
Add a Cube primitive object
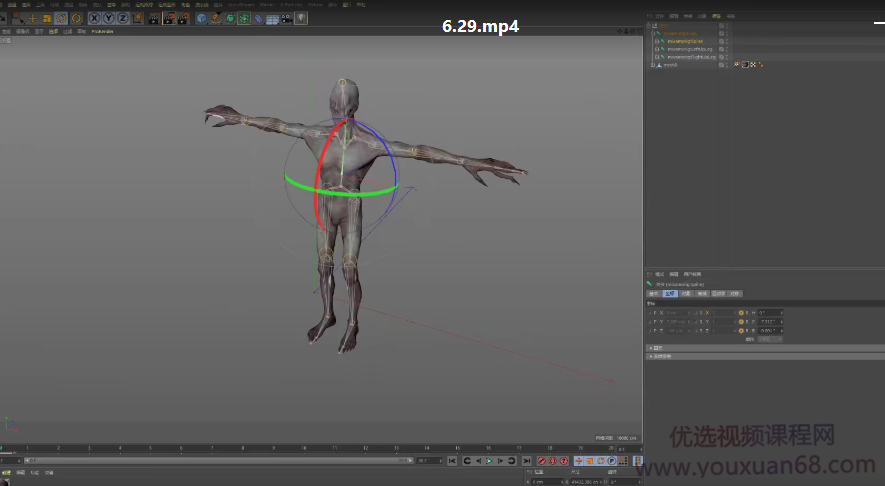(x=202, y=18)
